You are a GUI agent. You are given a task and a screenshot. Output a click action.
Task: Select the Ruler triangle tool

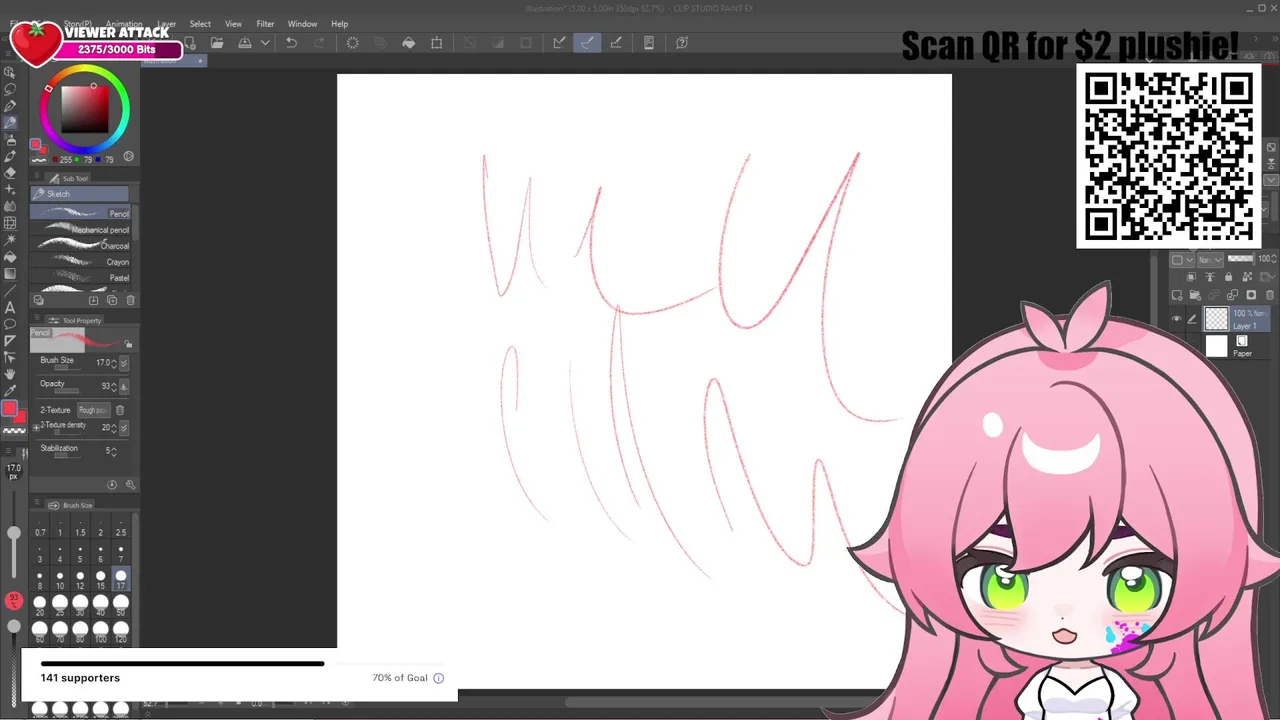(10, 341)
